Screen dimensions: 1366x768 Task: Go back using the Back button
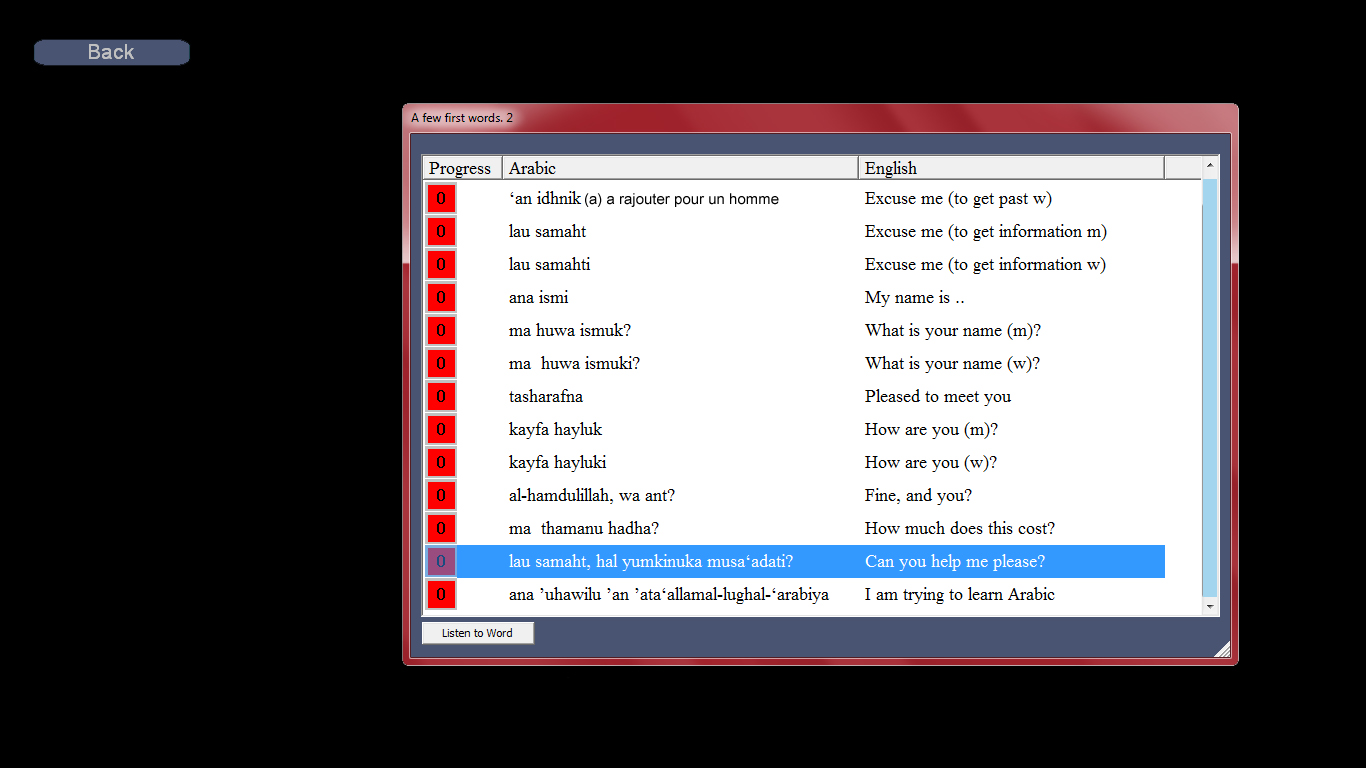(x=111, y=52)
